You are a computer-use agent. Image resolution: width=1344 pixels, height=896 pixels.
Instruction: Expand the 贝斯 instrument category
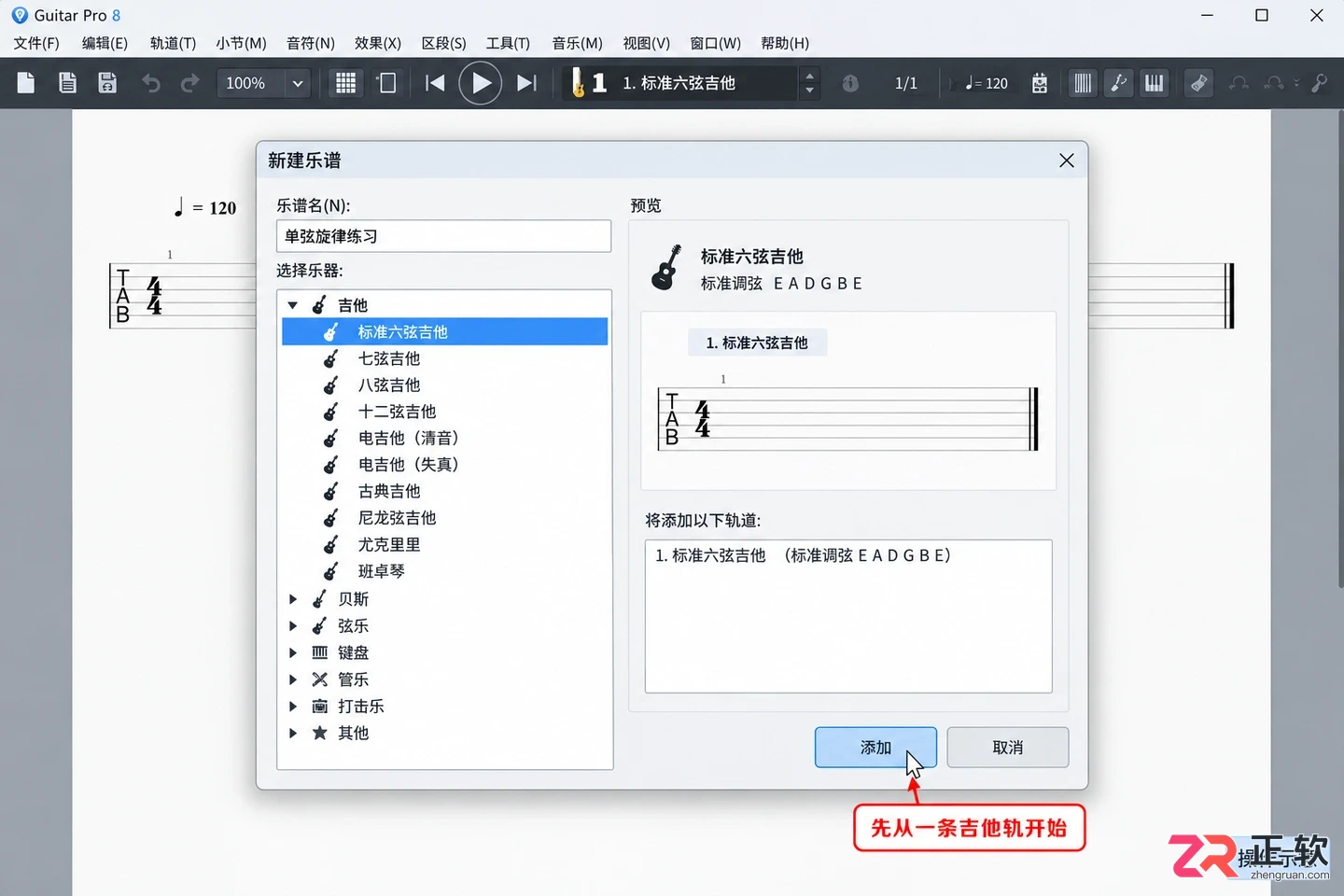pos(293,599)
